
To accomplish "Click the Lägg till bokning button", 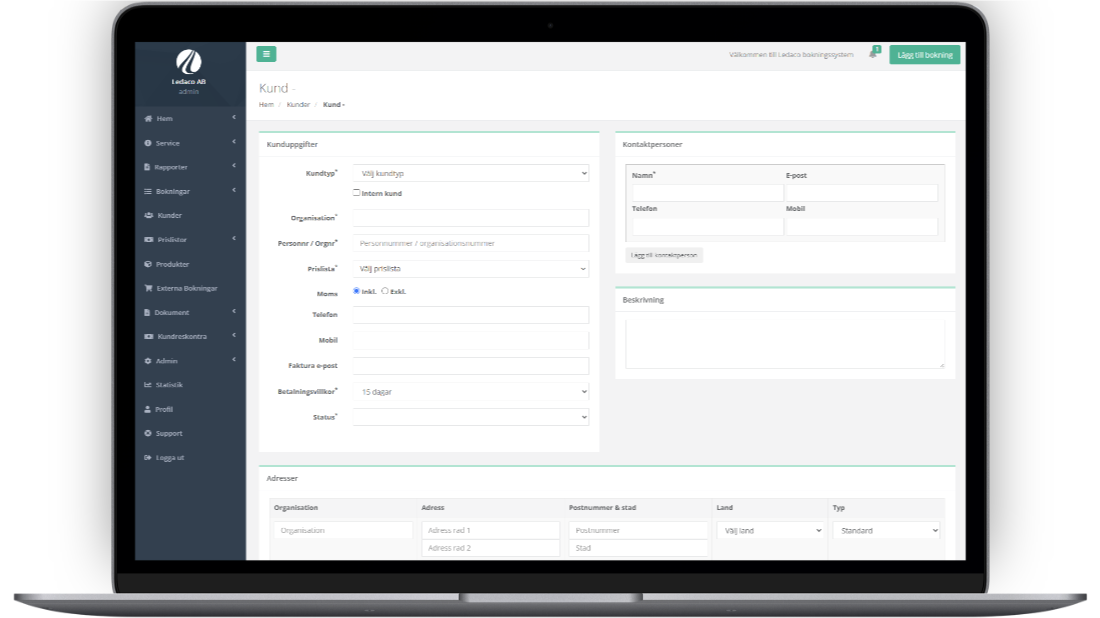I will click(924, 55).
